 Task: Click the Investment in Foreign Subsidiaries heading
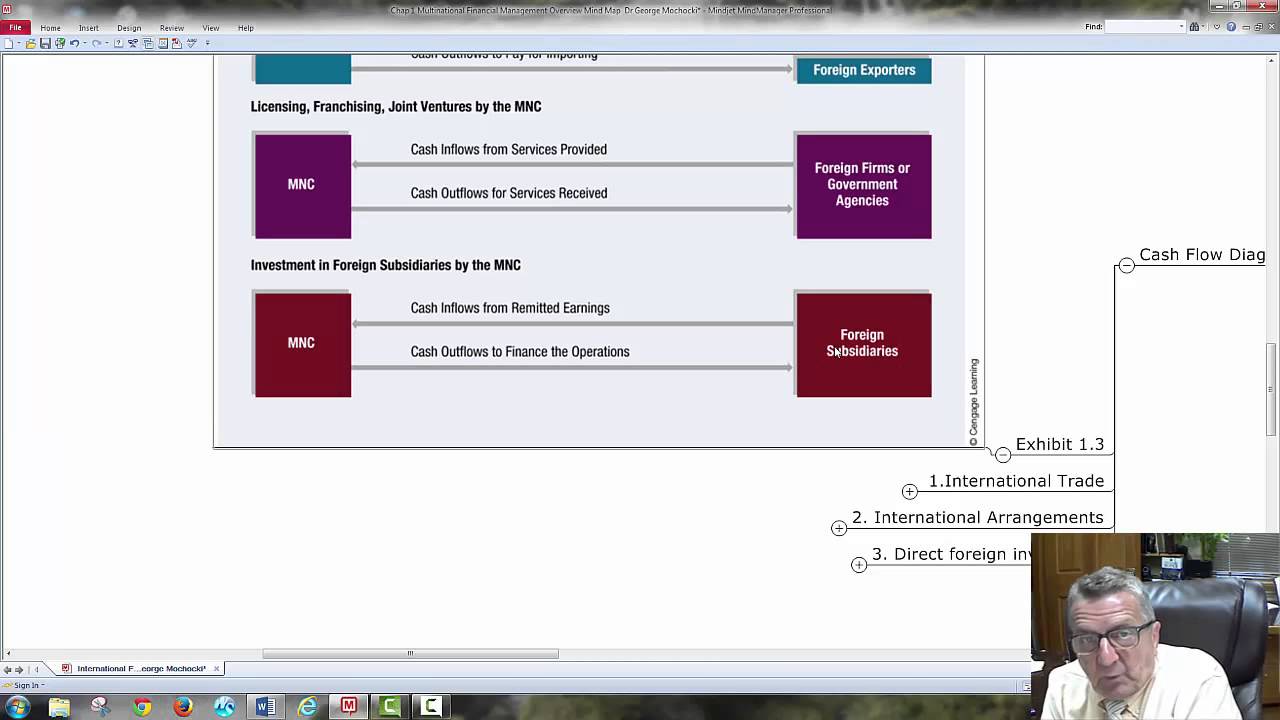pyautogui.click(x=386, y=265)
